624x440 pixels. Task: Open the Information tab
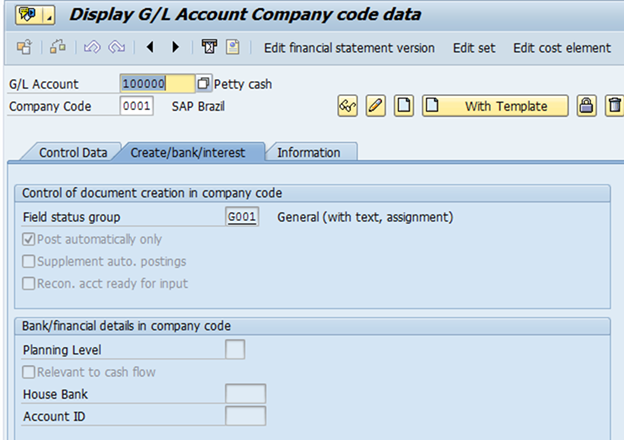coord(308,152)
